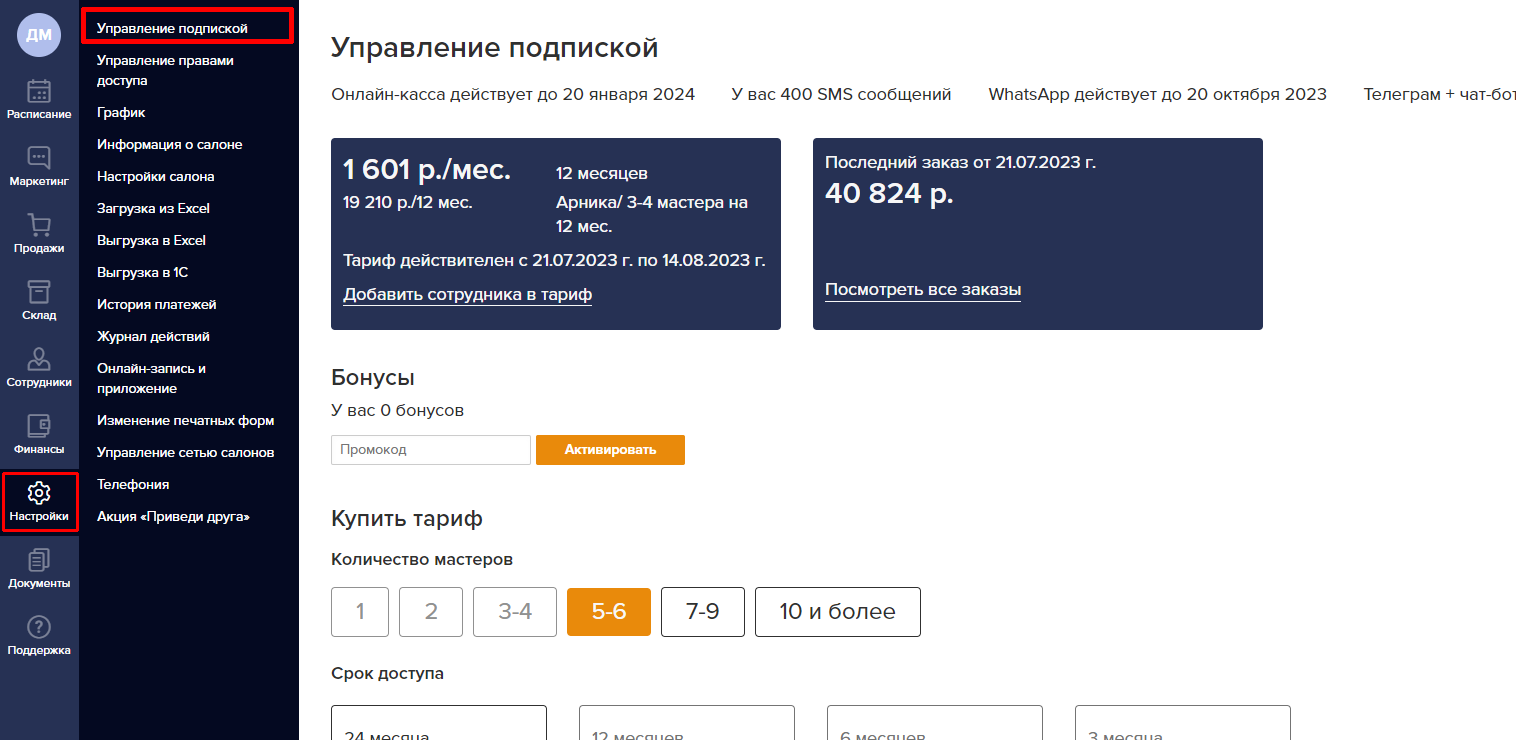The width and height of the screenshot is (1516, 740).
Task: Open Онлайн-запись и приложение
Action: click(x=151, y=378)
